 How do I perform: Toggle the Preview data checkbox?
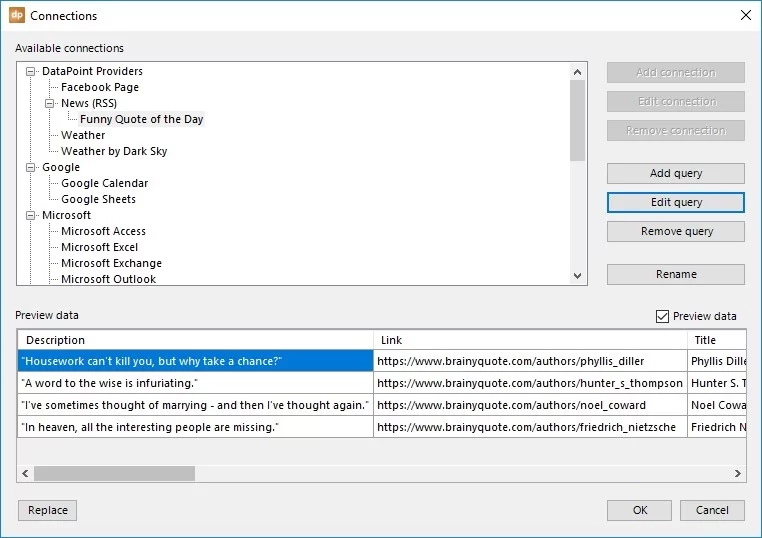point(662,316)
